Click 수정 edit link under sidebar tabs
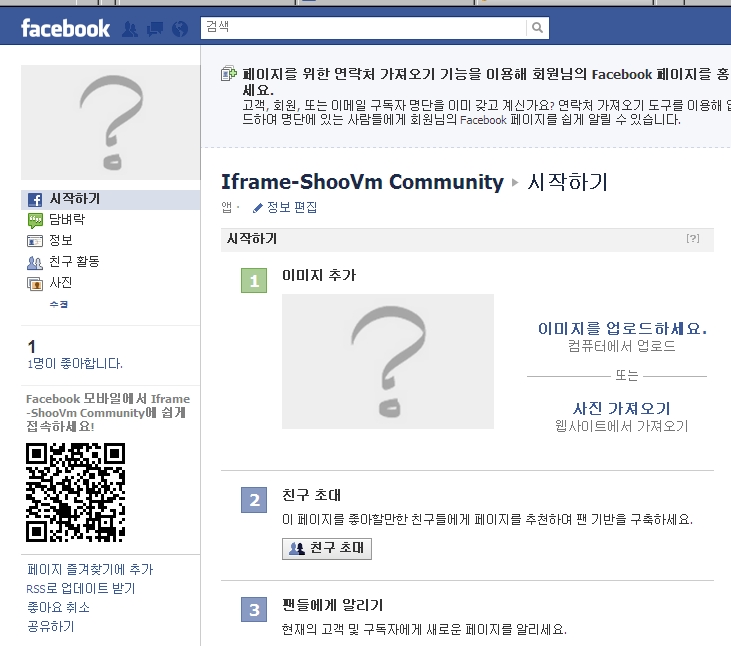Viewport: 731px width, 646px height. point(59,304)
